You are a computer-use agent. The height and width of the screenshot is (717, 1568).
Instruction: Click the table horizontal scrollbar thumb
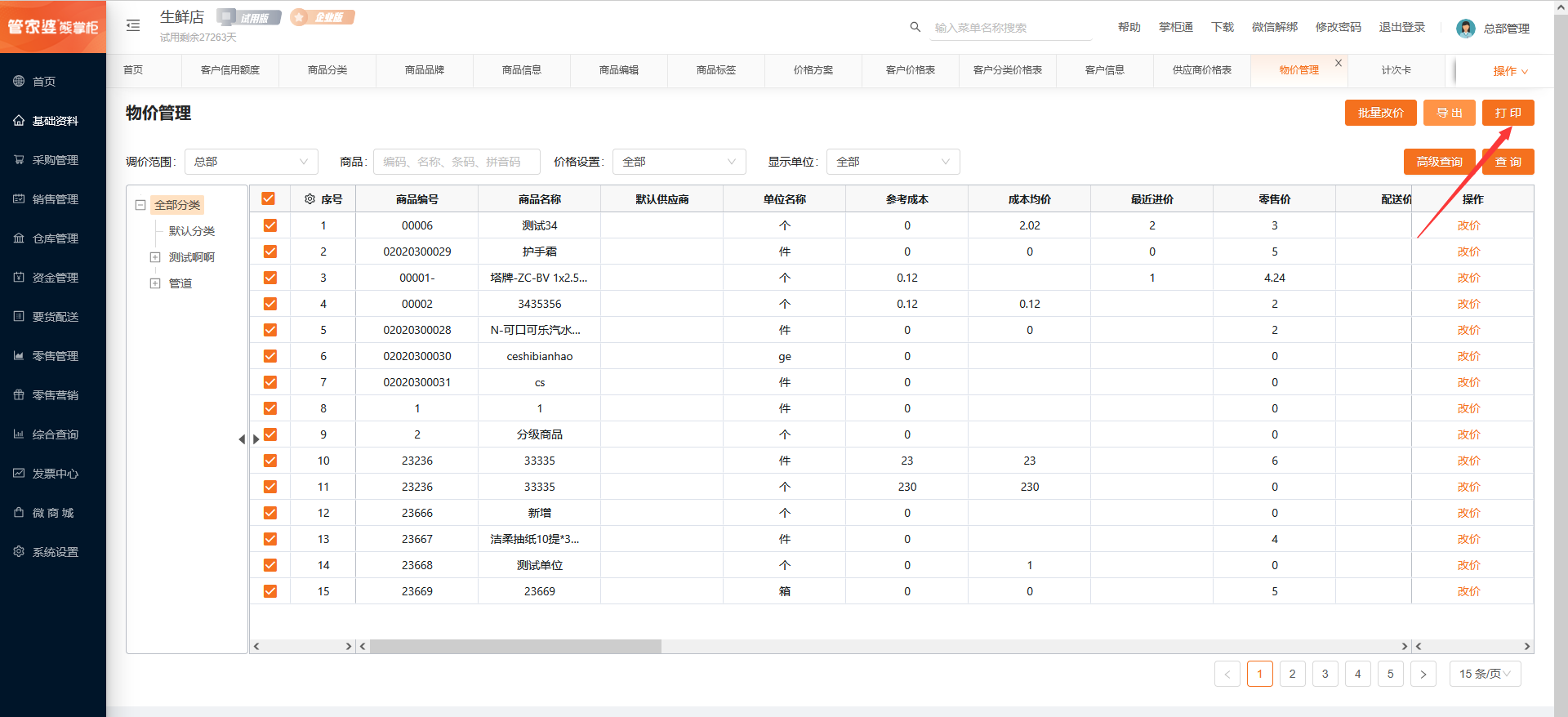point(515,646)
